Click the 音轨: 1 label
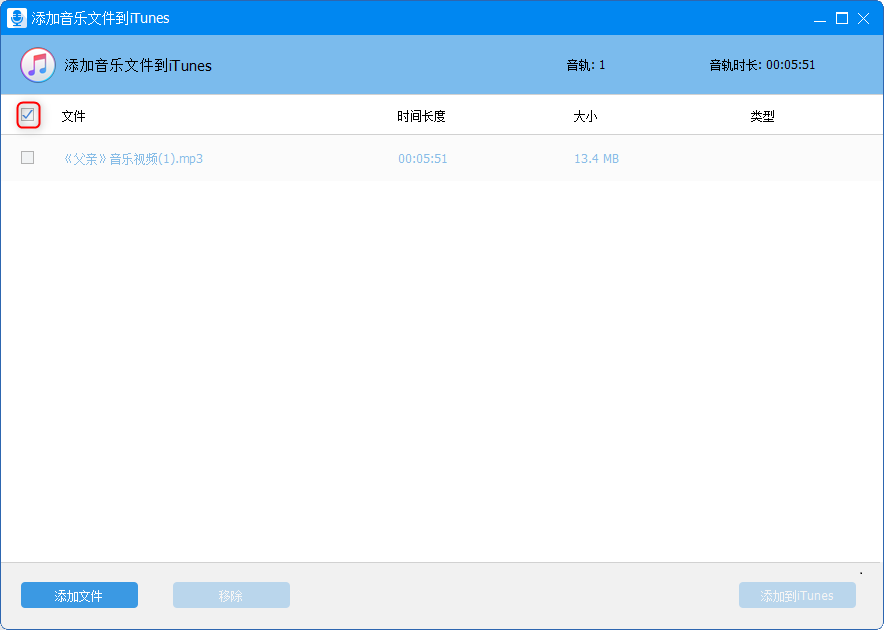This screenshot has height=630, width=884. coord(586,65)
